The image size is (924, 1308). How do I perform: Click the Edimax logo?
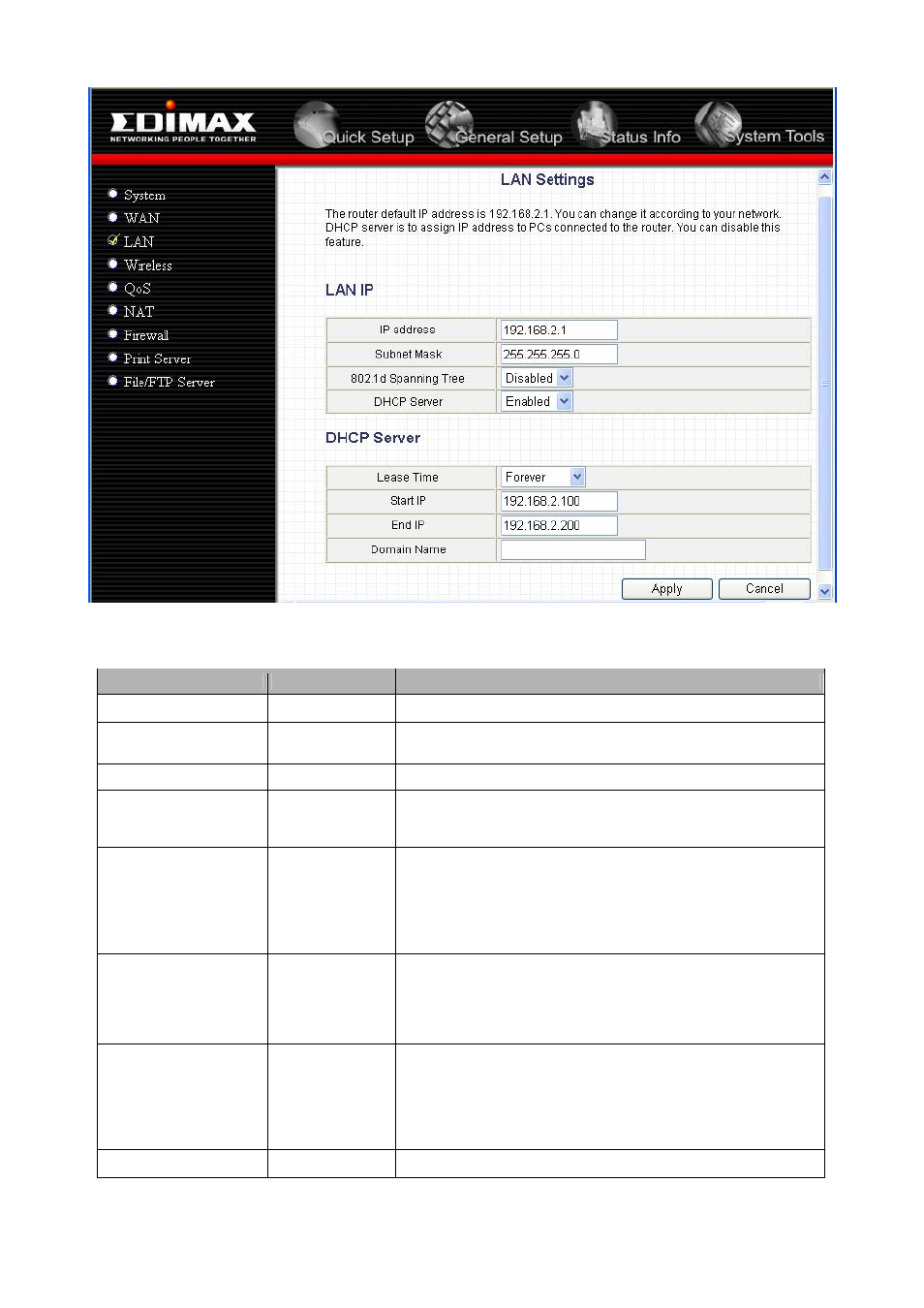click(x=183, y=123)
